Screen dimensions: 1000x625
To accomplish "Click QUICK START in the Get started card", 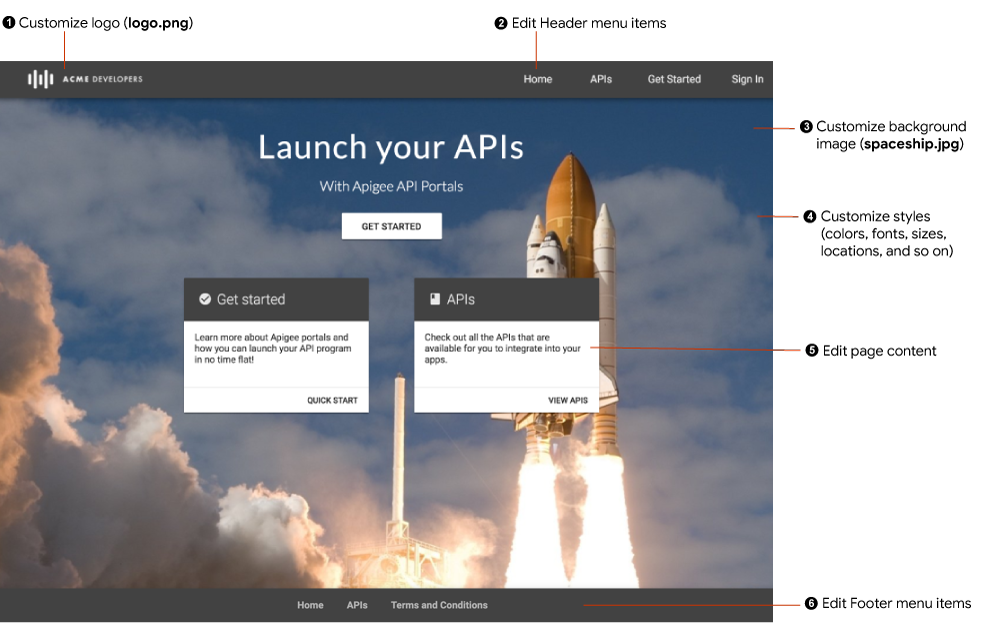I will (332, 400).
